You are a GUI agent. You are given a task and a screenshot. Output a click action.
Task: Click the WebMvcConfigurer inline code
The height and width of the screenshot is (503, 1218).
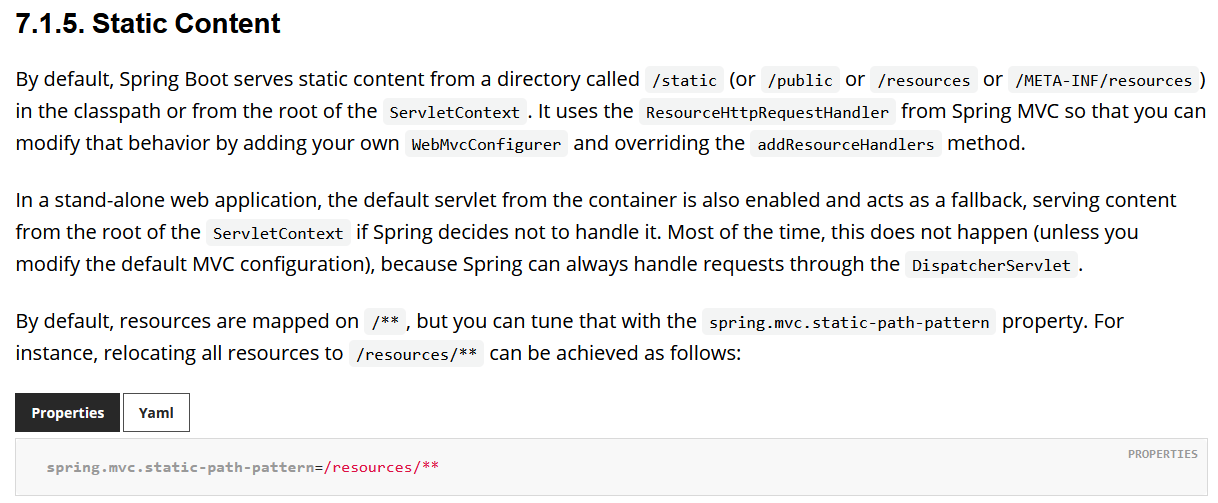click(487, 144)
